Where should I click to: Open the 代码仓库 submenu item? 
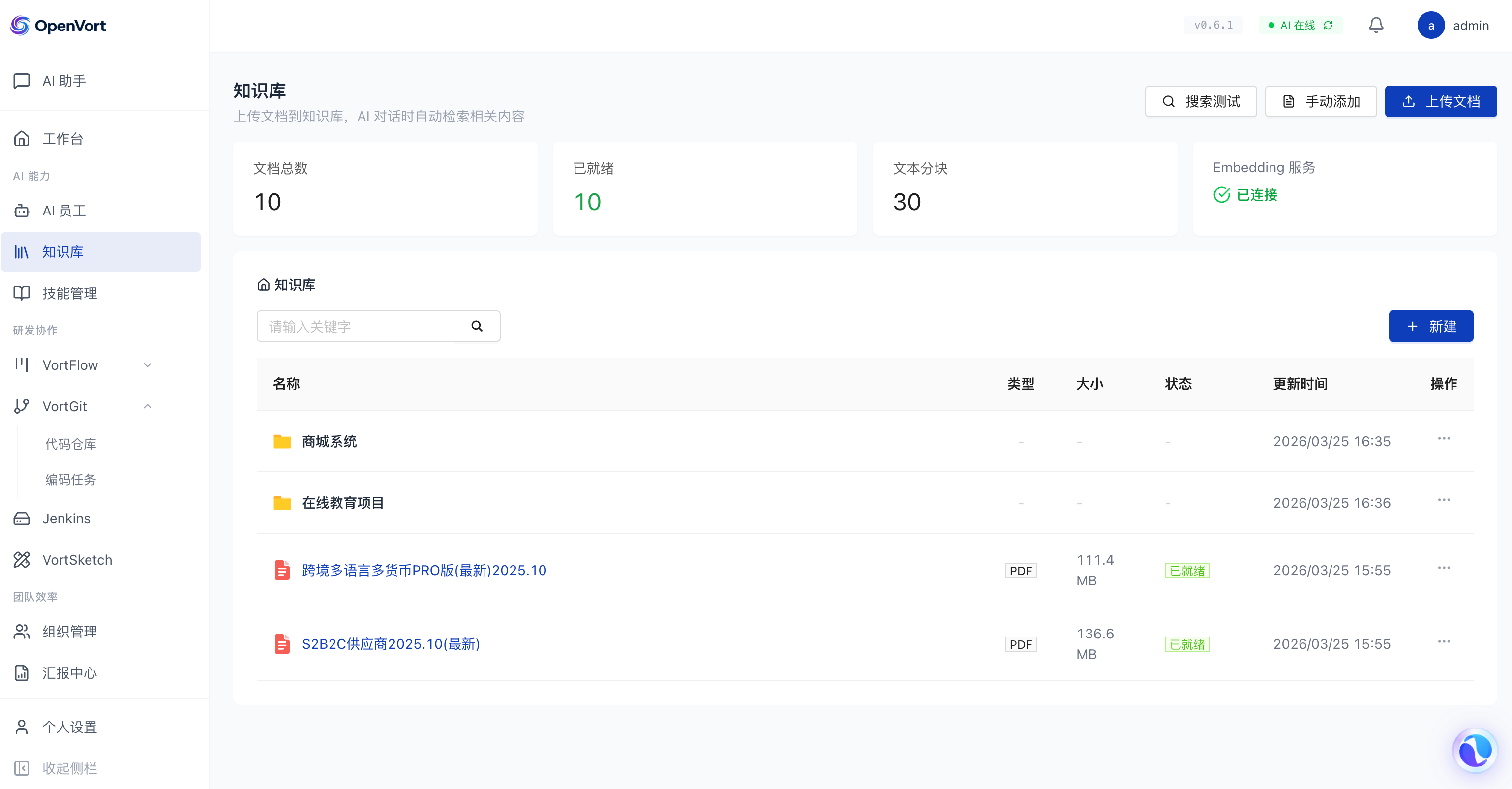(x=70, y=444)
